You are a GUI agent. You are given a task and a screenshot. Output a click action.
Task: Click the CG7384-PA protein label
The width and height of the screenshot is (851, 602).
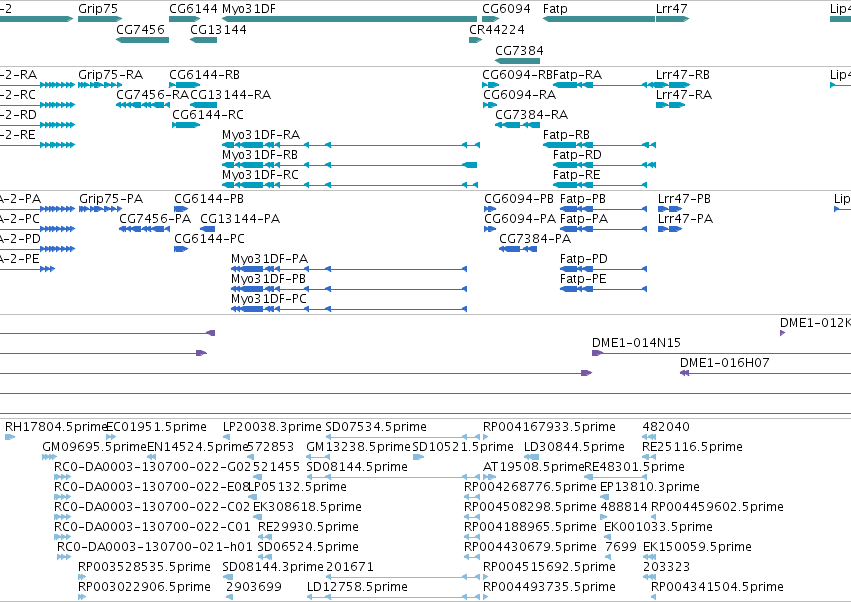pyautogui.click(x=535, y=239)
